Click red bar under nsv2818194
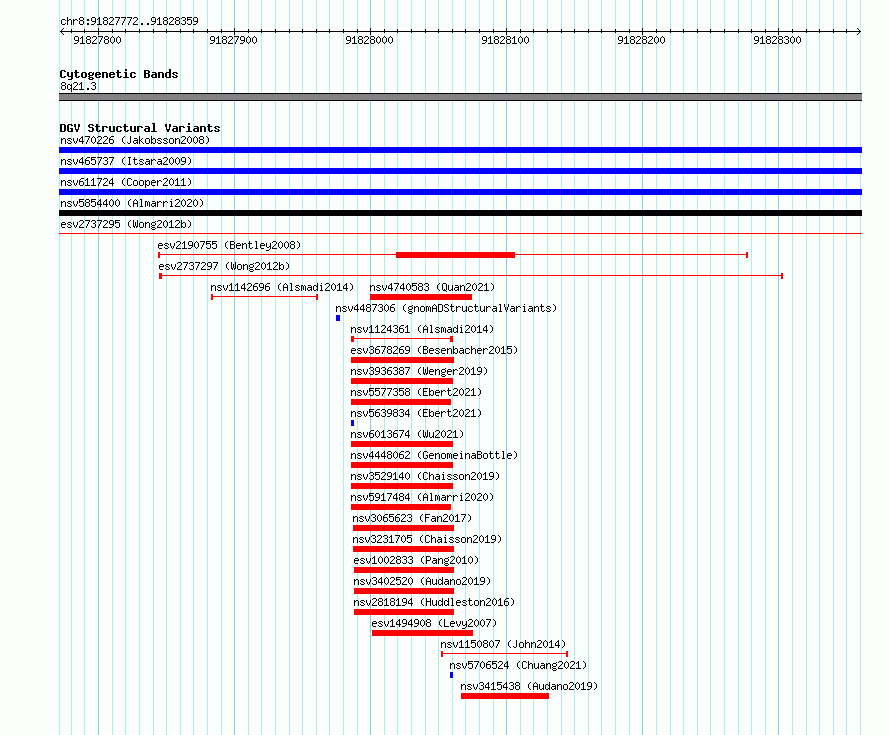The height and width of the screenshot is (735, 890). coord(404,612)
